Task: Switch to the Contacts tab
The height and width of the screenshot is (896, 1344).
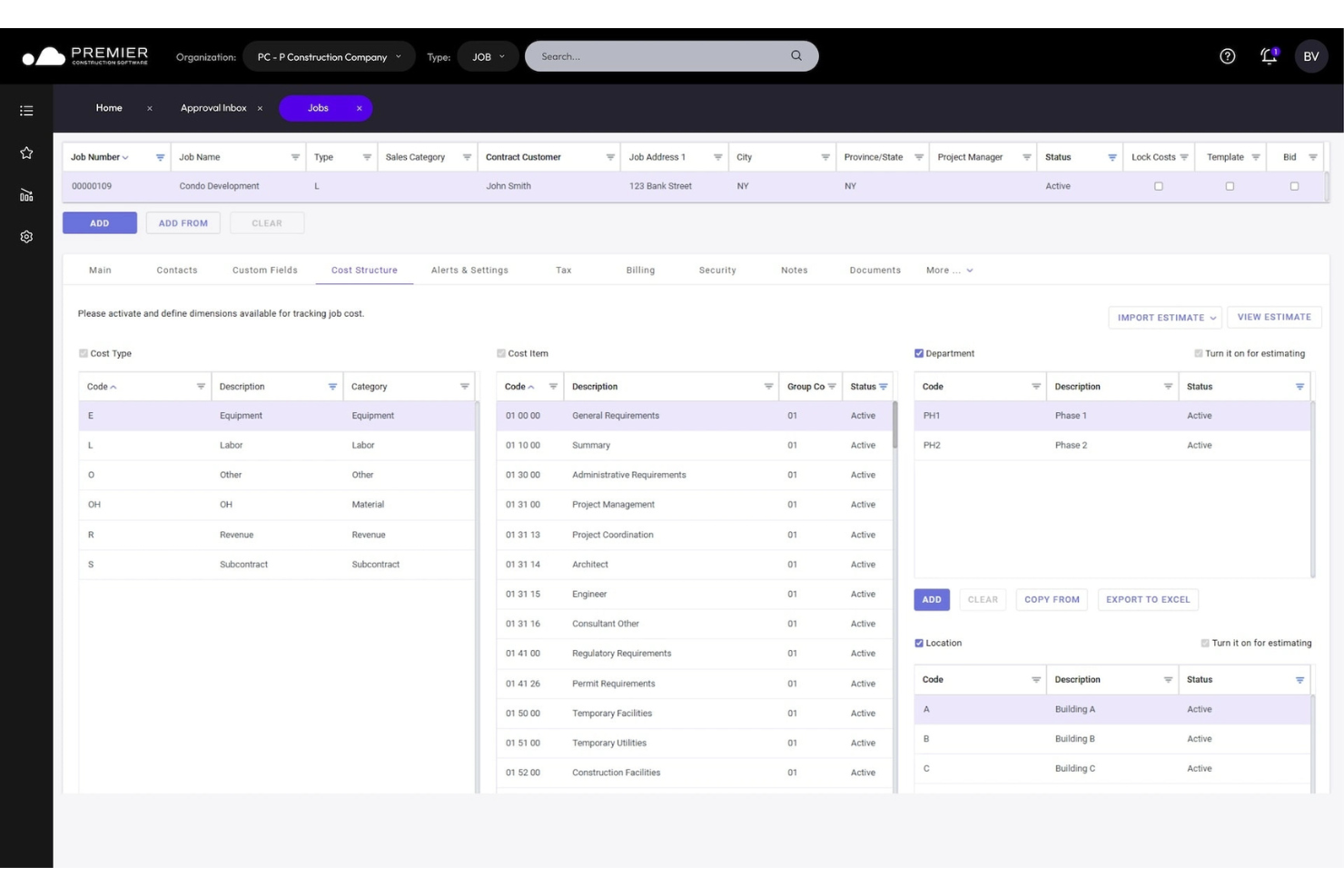Action: pos(177,271)
